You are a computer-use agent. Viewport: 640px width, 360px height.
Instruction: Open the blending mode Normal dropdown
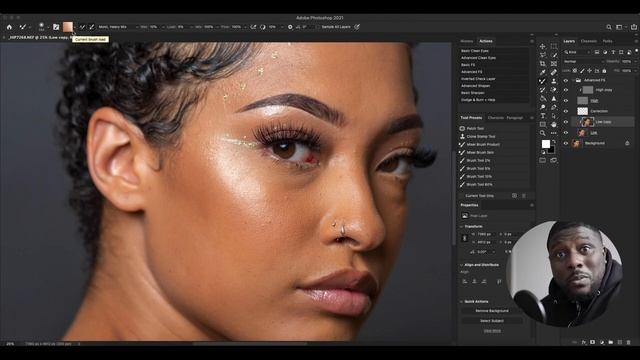coord(583,62)
